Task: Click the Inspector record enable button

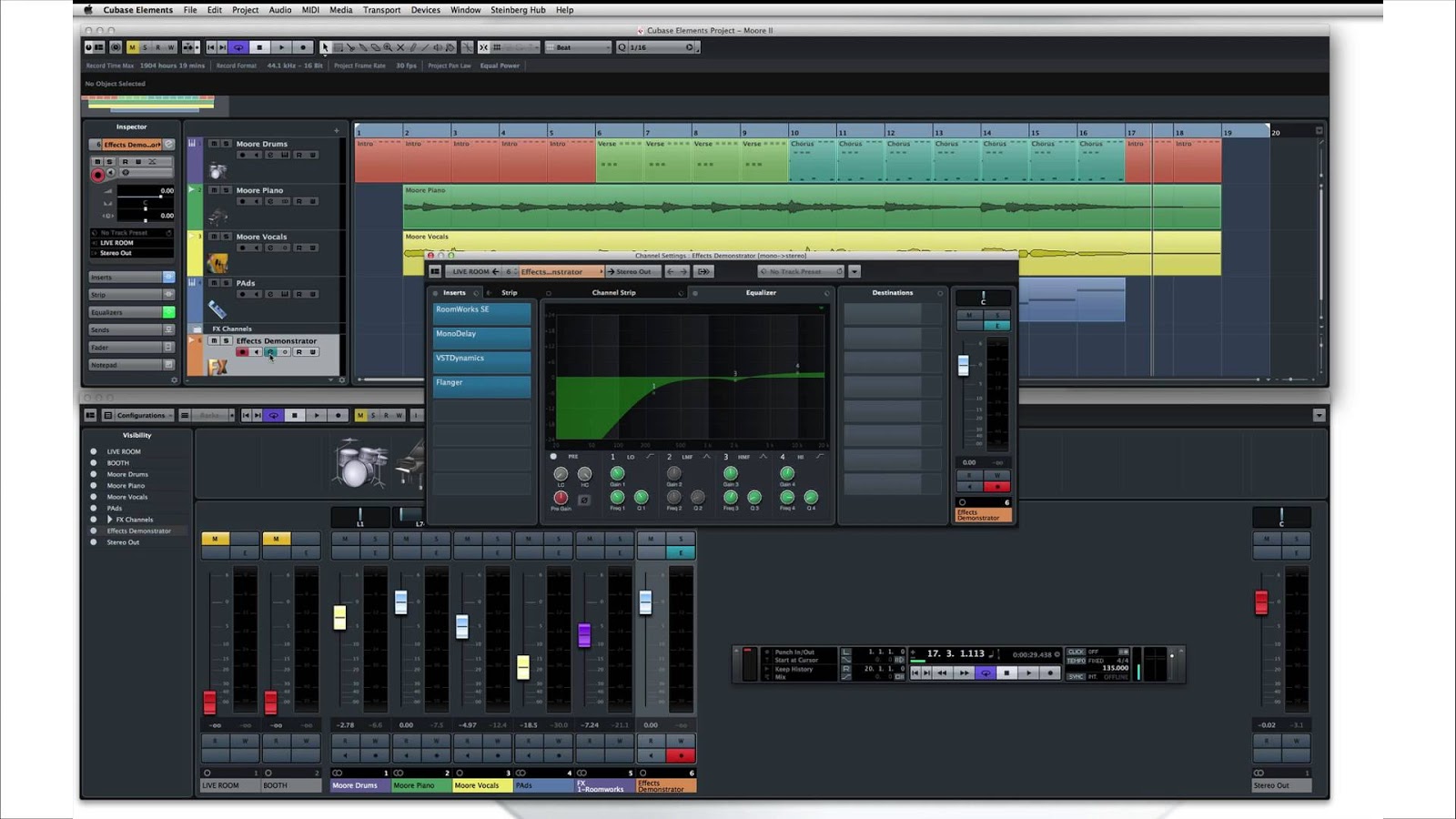Action: (x=97, y=175)
